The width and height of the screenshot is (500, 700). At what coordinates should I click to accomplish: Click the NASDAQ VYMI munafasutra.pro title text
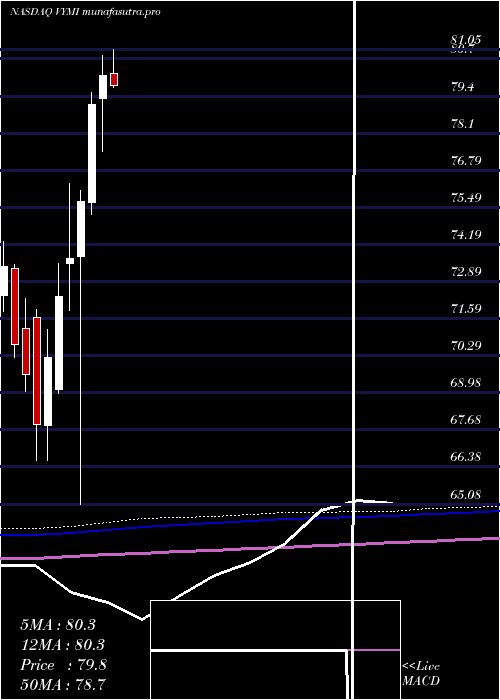click(85, 12)
